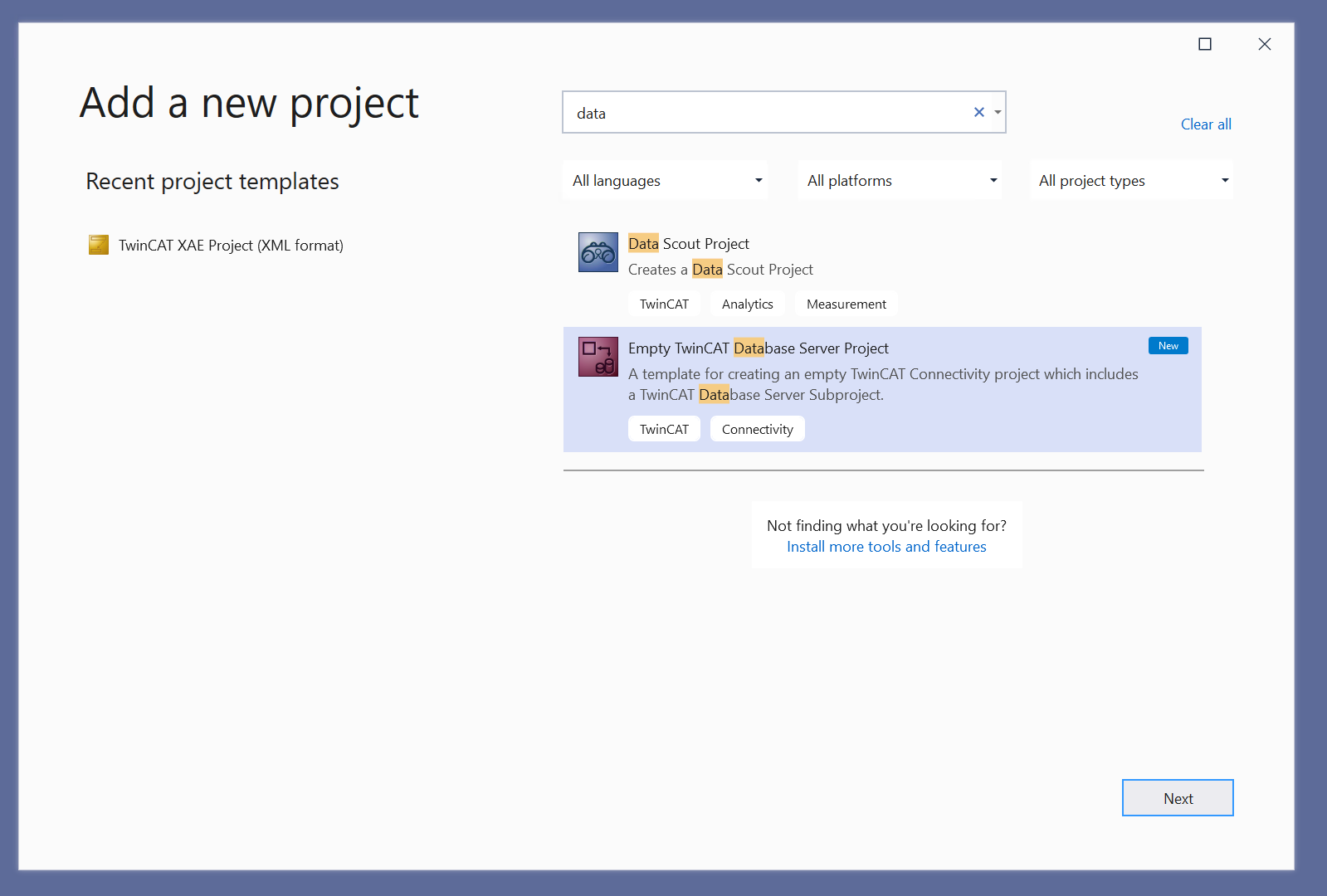Open the search history dropdown arrow

point(998,112)
